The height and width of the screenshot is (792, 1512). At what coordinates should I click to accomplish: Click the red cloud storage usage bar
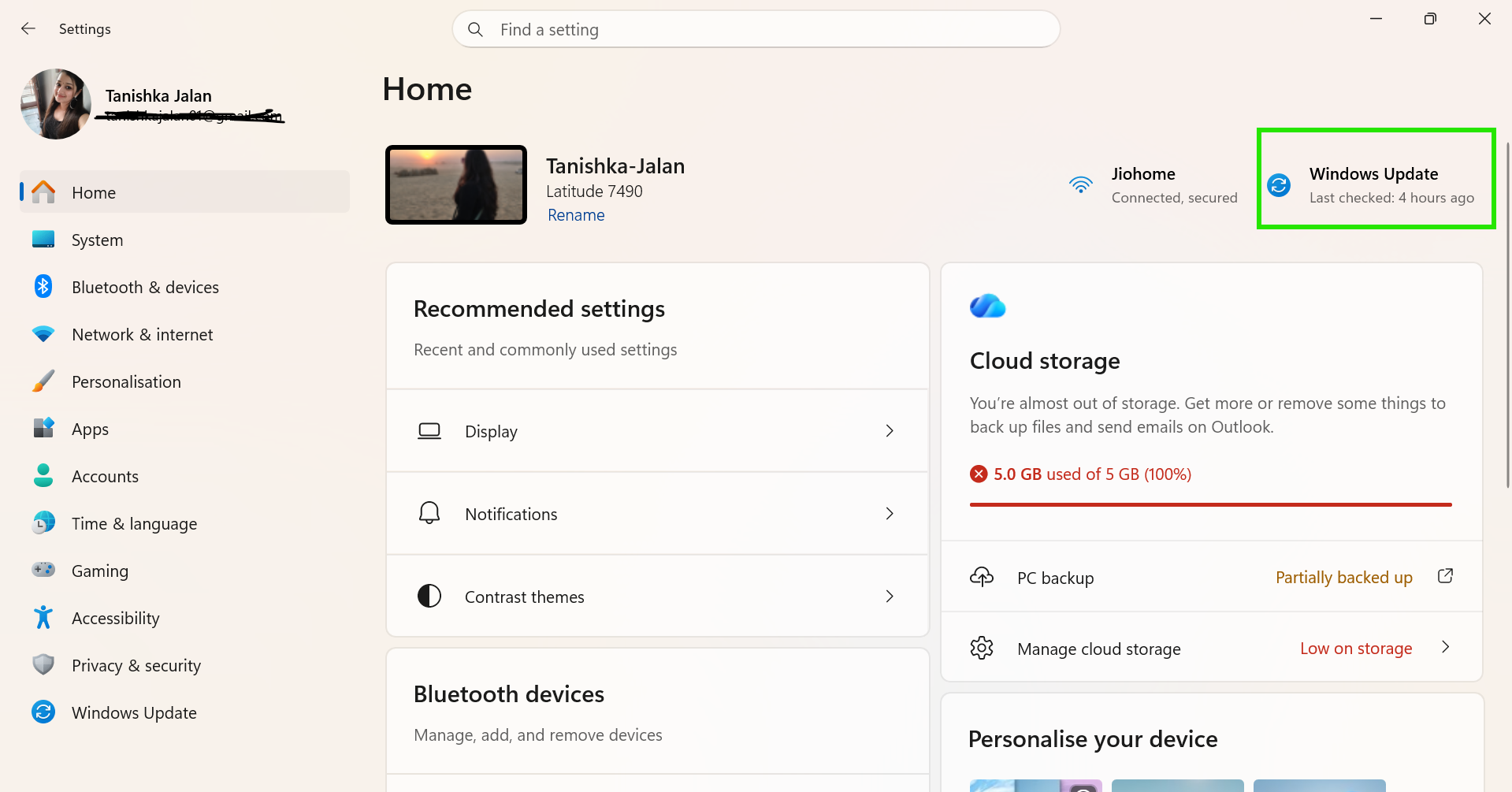(x=1211, y=504)
